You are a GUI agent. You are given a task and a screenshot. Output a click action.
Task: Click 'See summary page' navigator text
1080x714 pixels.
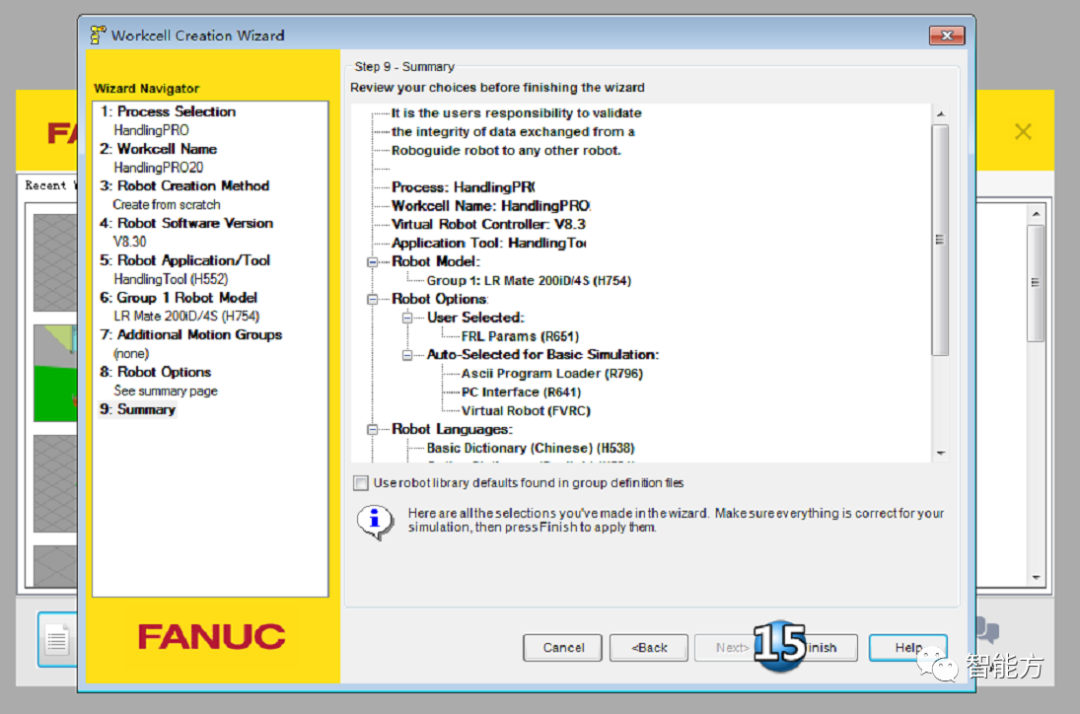tap(165, 390)
